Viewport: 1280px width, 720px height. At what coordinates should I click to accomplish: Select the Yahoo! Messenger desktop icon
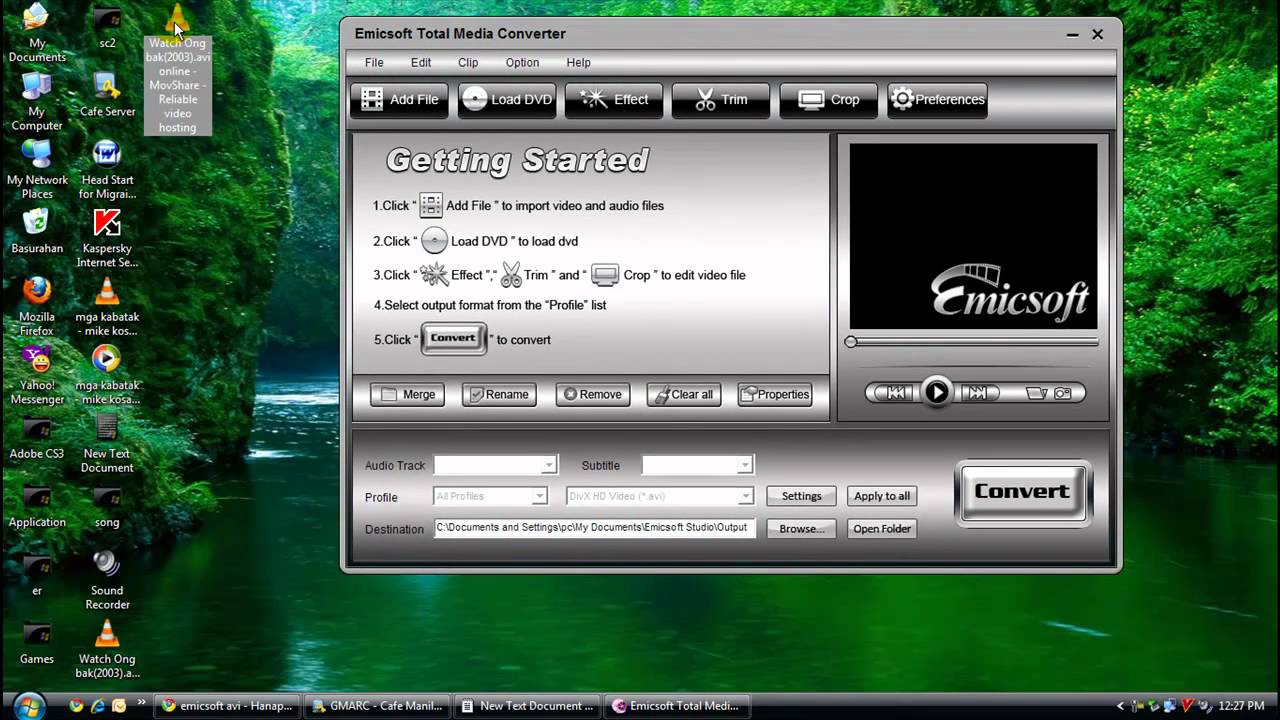(x=37, y=375)
